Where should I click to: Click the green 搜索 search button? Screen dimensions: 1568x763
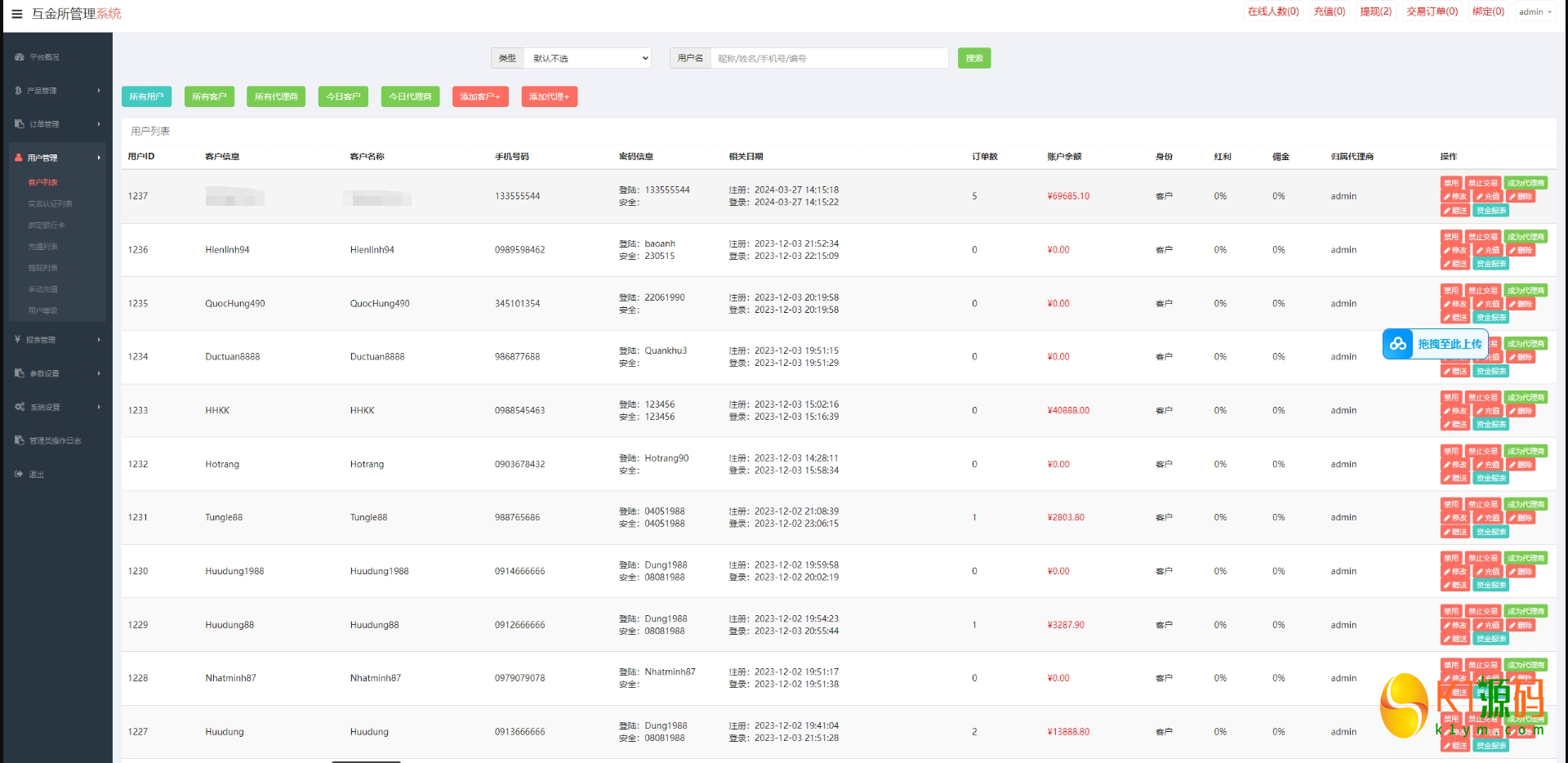(973, 58)
